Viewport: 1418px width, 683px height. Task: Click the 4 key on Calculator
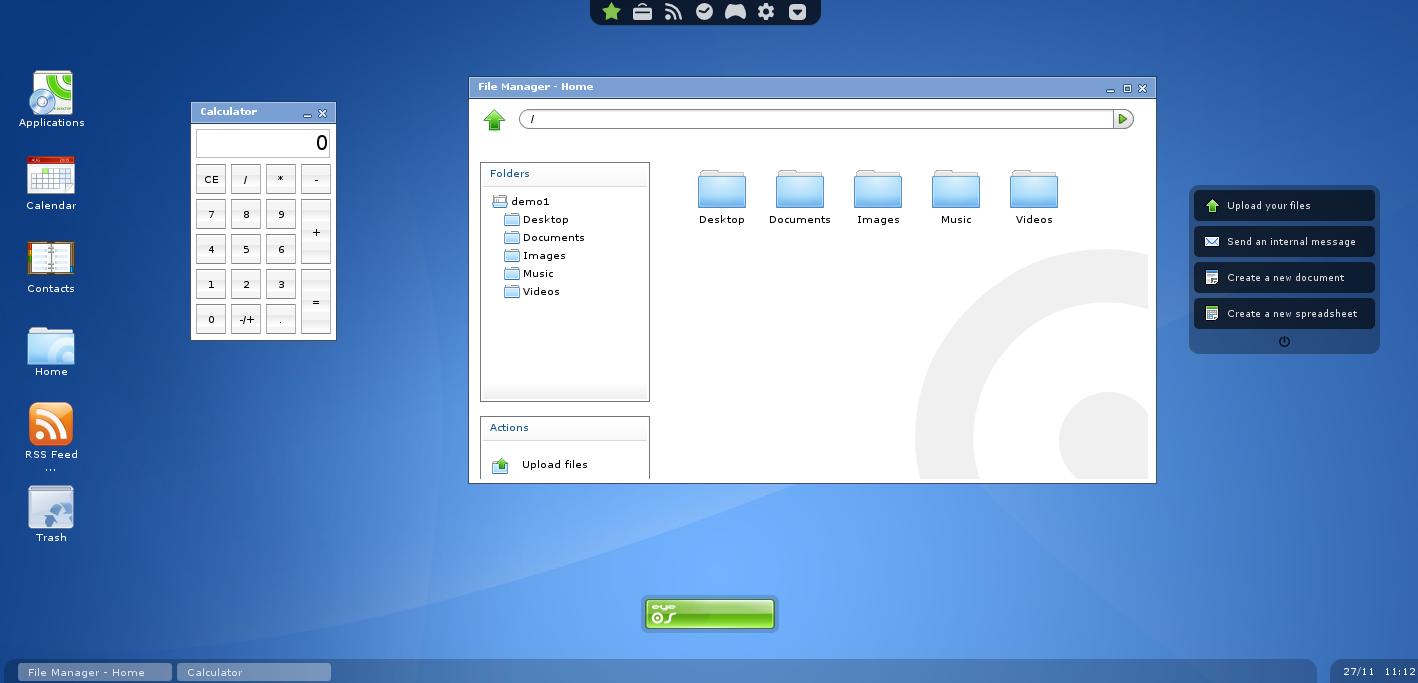(211, 250)
